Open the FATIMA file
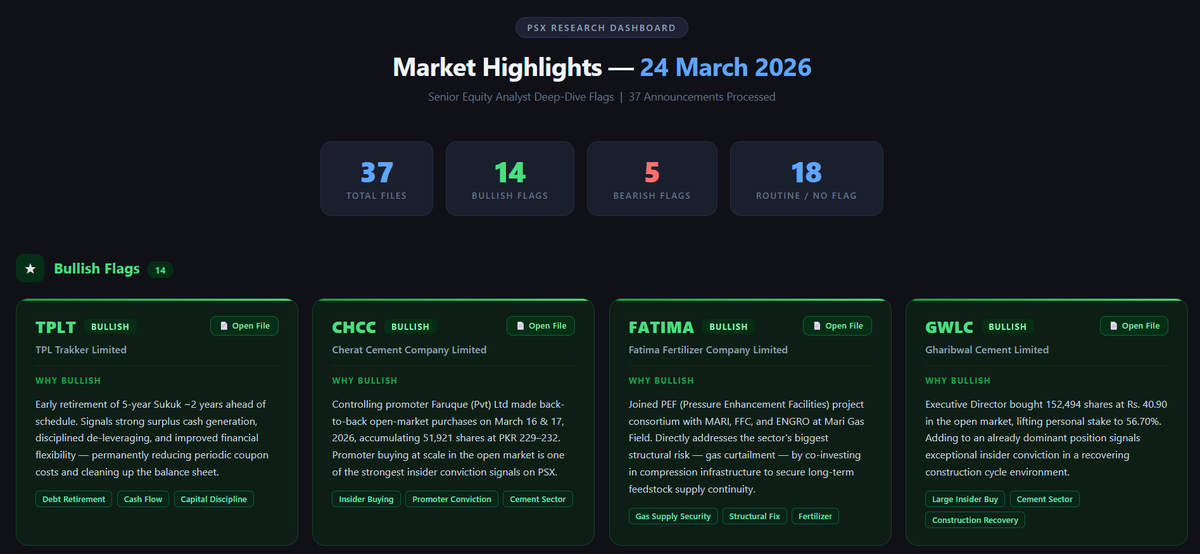Screen dimensions: 1200x554 [837, 326]
